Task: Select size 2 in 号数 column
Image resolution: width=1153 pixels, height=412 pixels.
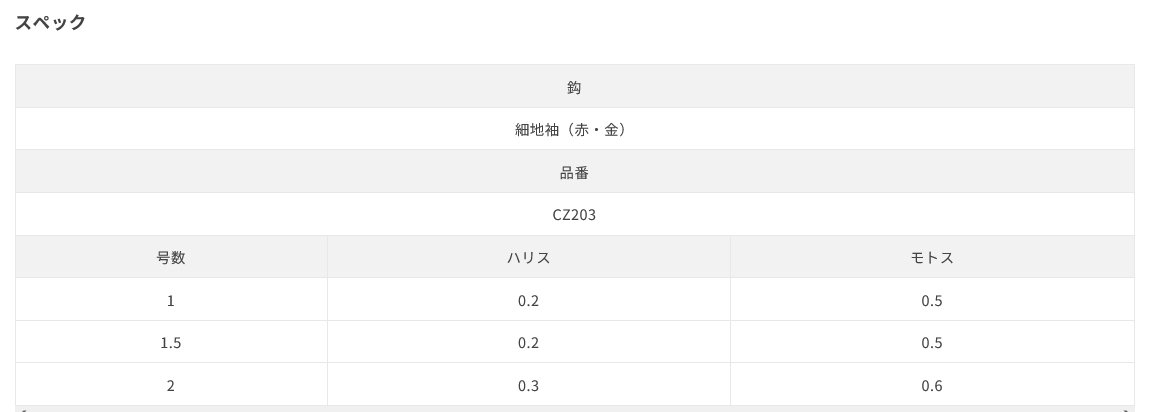Action: (171, 385)
